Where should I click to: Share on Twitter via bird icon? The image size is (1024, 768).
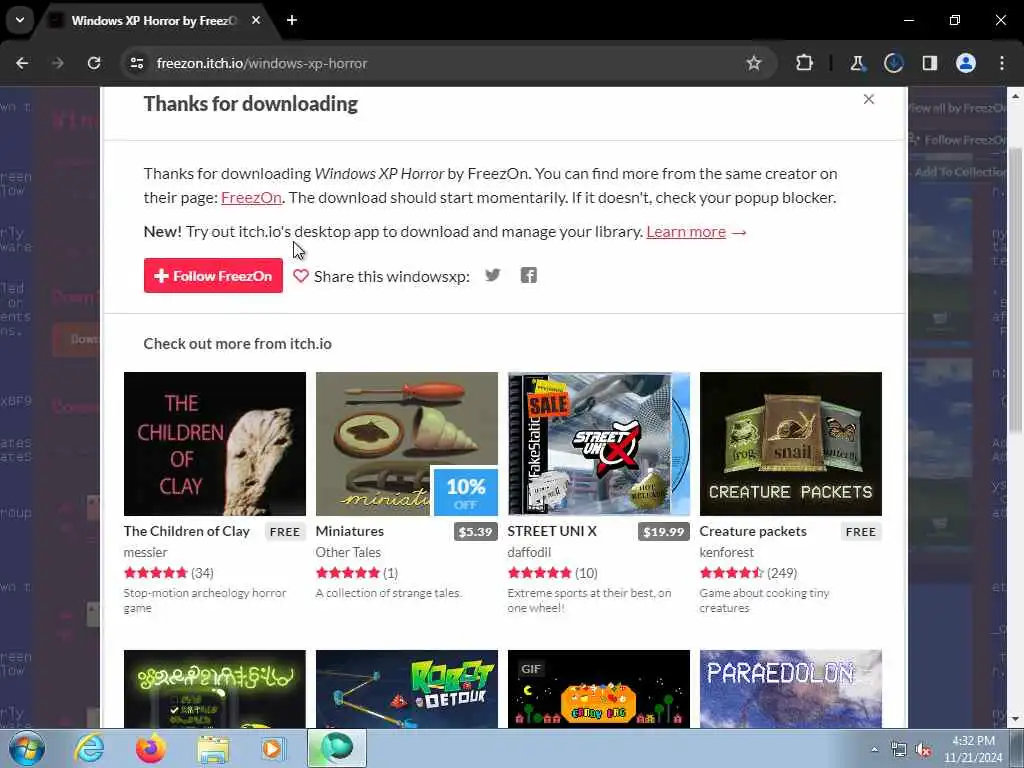tap(492, 276)
